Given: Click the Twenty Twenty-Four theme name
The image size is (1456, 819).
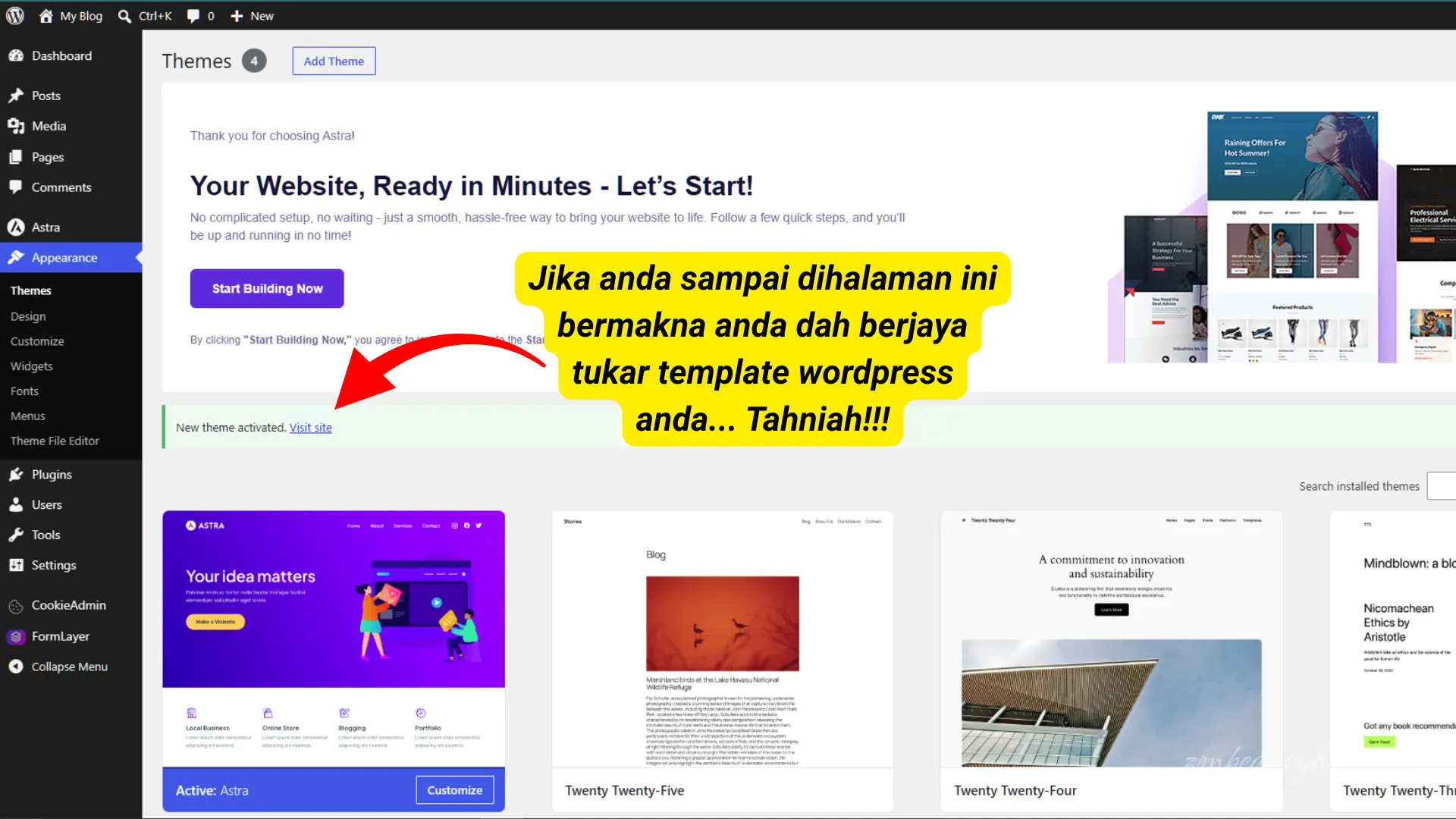Looking at the screenshot, I should (1015, 790).
